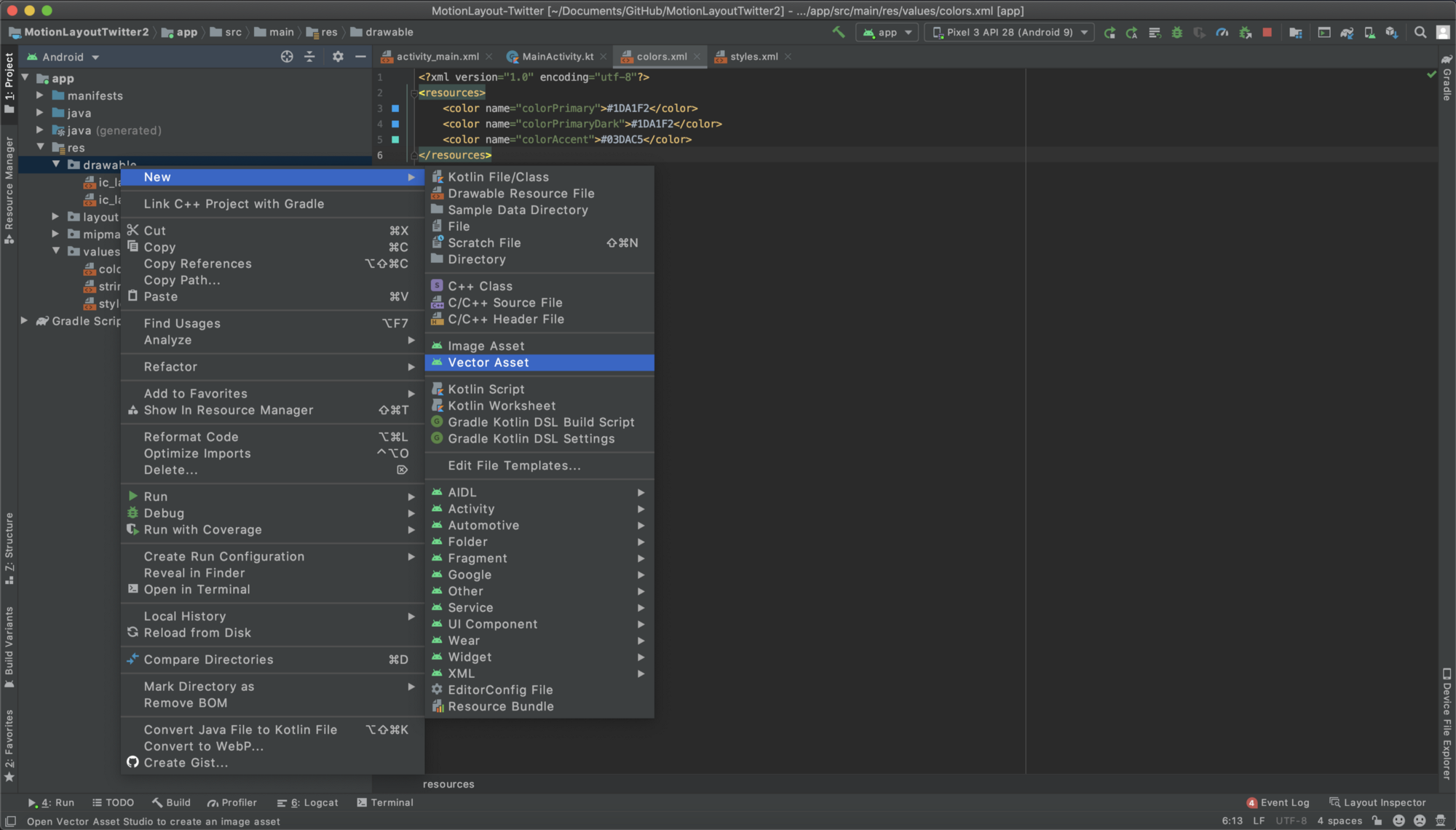The height and width of the screenshot is (830, 1456).
Task: Switch to the styles.xml tab
Action: click(753, 57)
